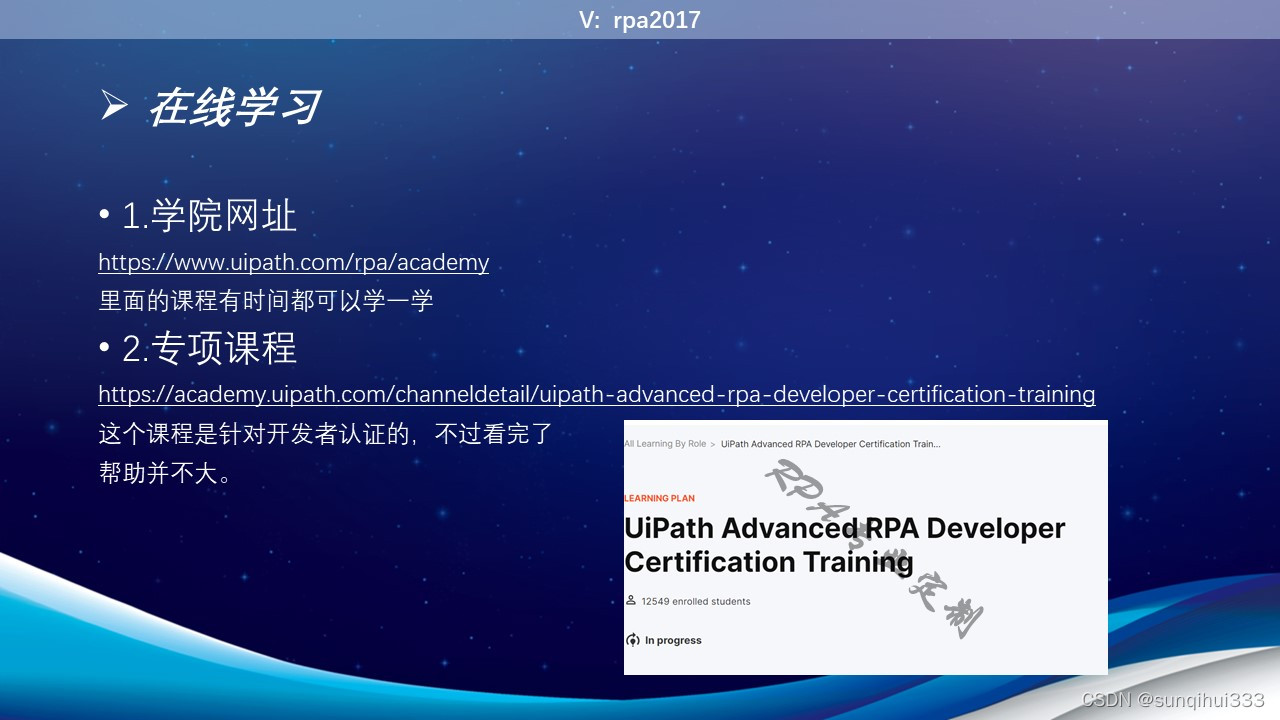Click the enrolled students person icon
This screenshot has width=1280, height=720.
[631, 601]
